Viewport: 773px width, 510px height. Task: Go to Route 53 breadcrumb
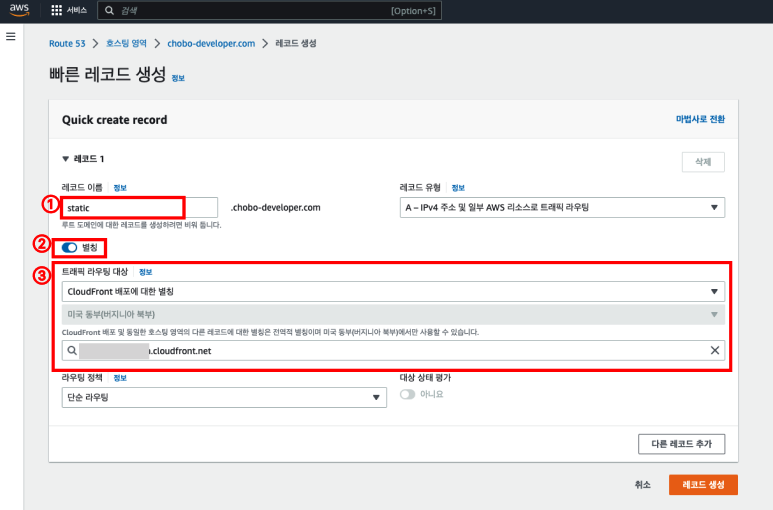click(67, 43)
